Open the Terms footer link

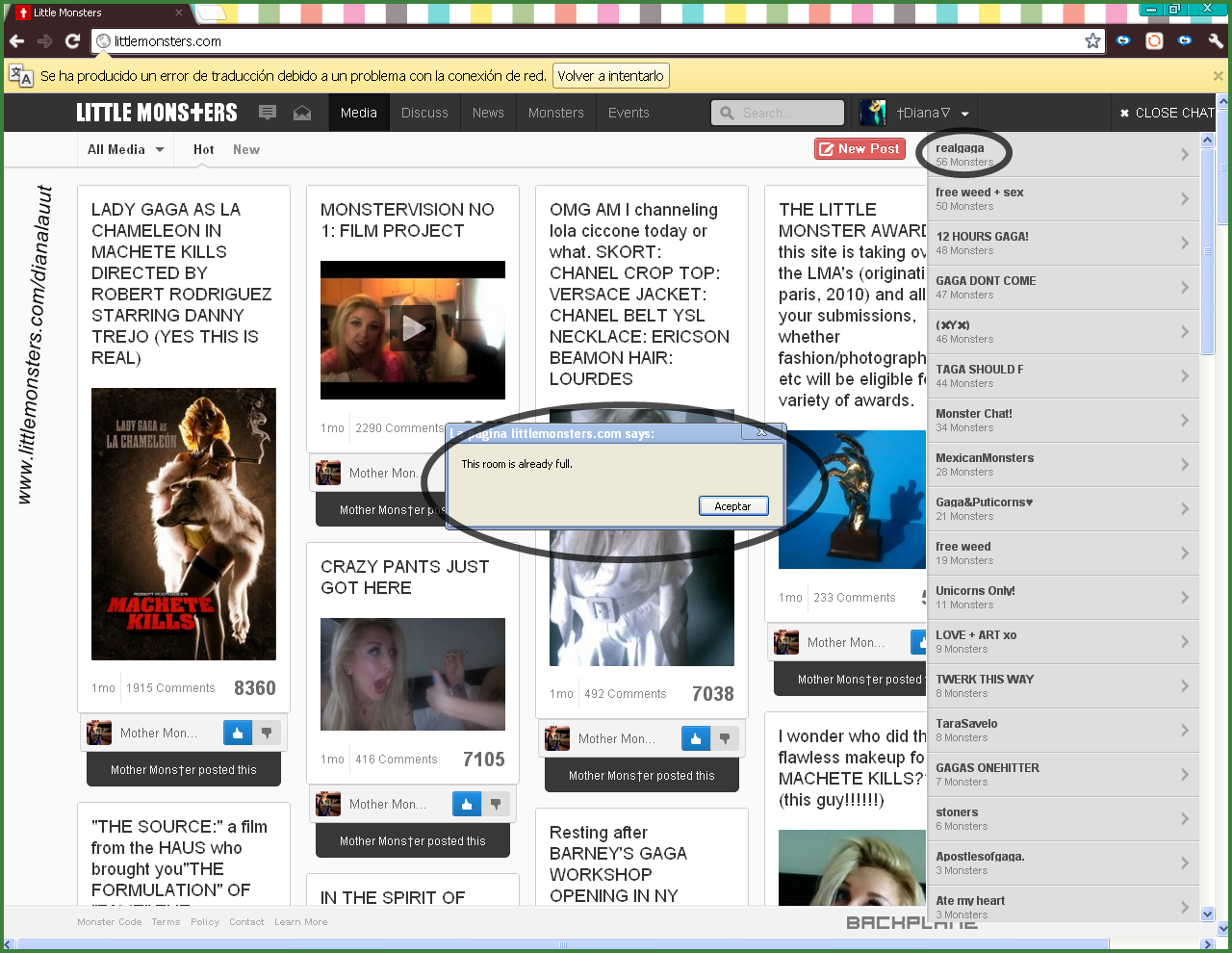166,922
